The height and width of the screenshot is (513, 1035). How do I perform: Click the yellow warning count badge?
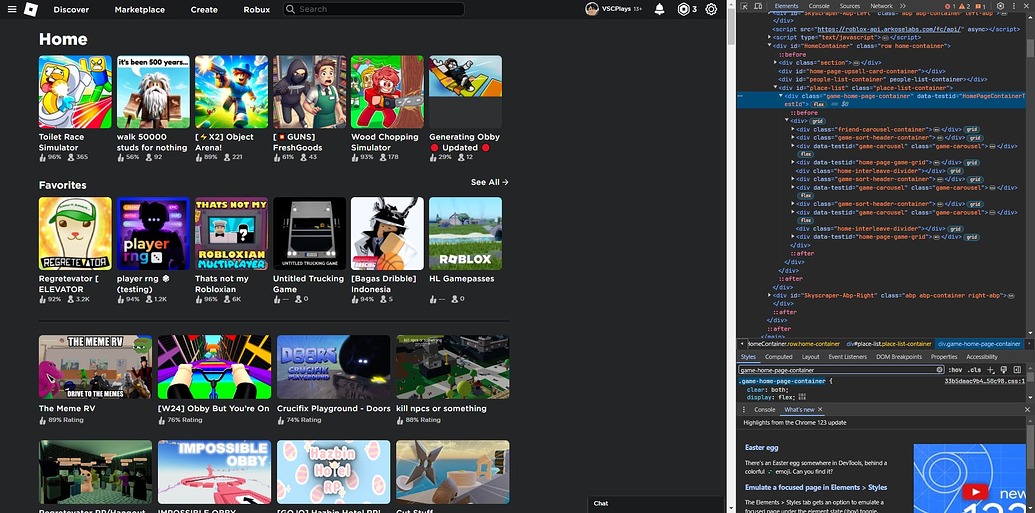pos(964,7)
